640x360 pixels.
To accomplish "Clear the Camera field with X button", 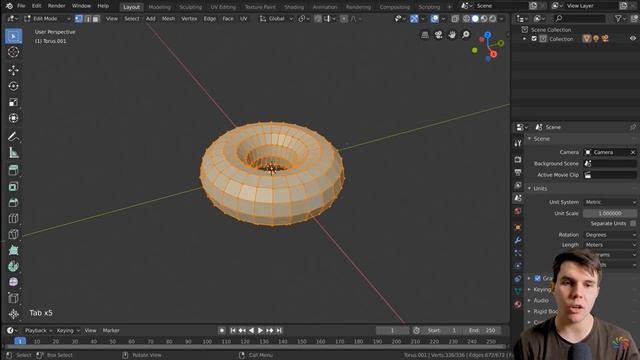I will [633, 152].
